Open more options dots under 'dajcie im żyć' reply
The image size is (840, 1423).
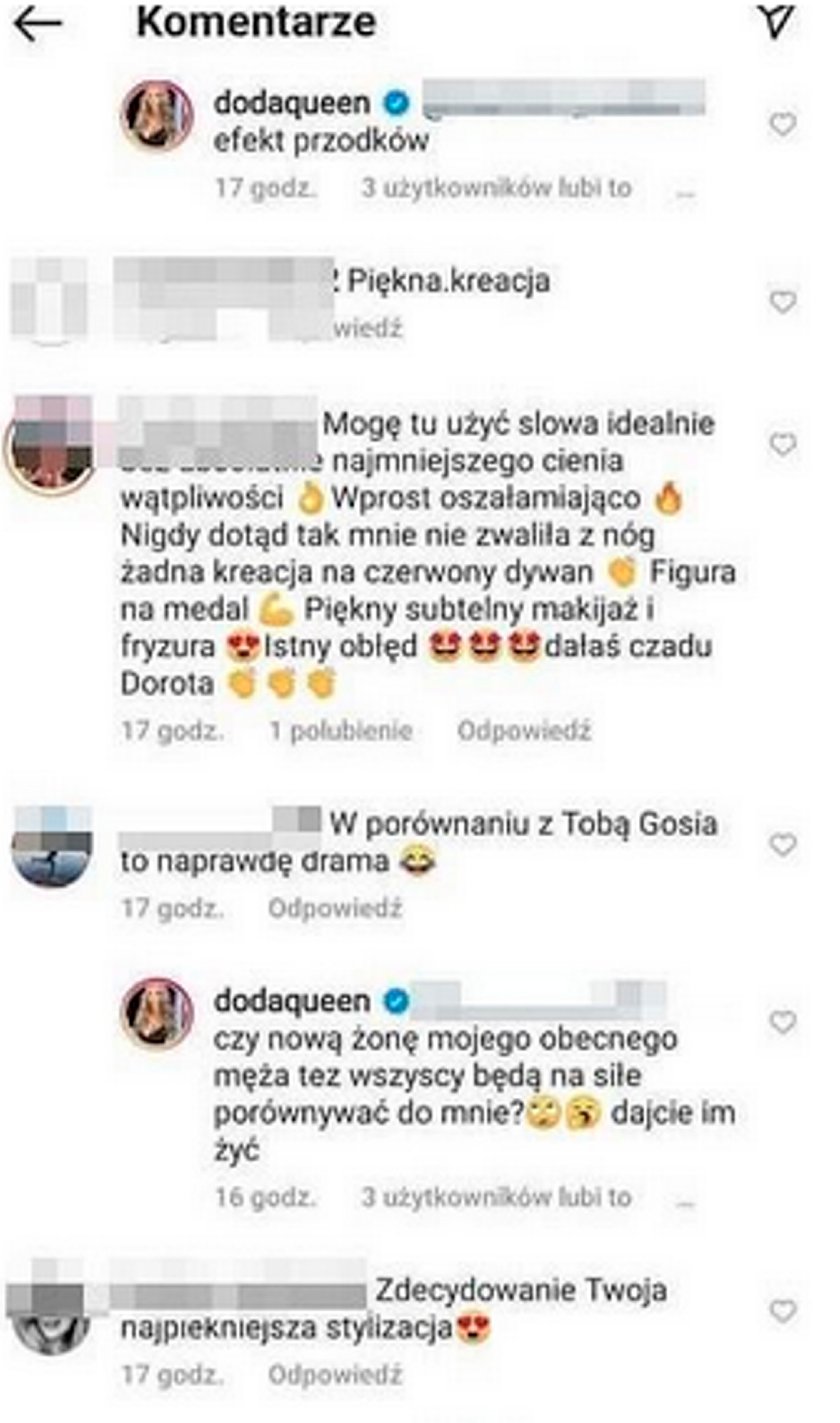tap(685, 1201)
